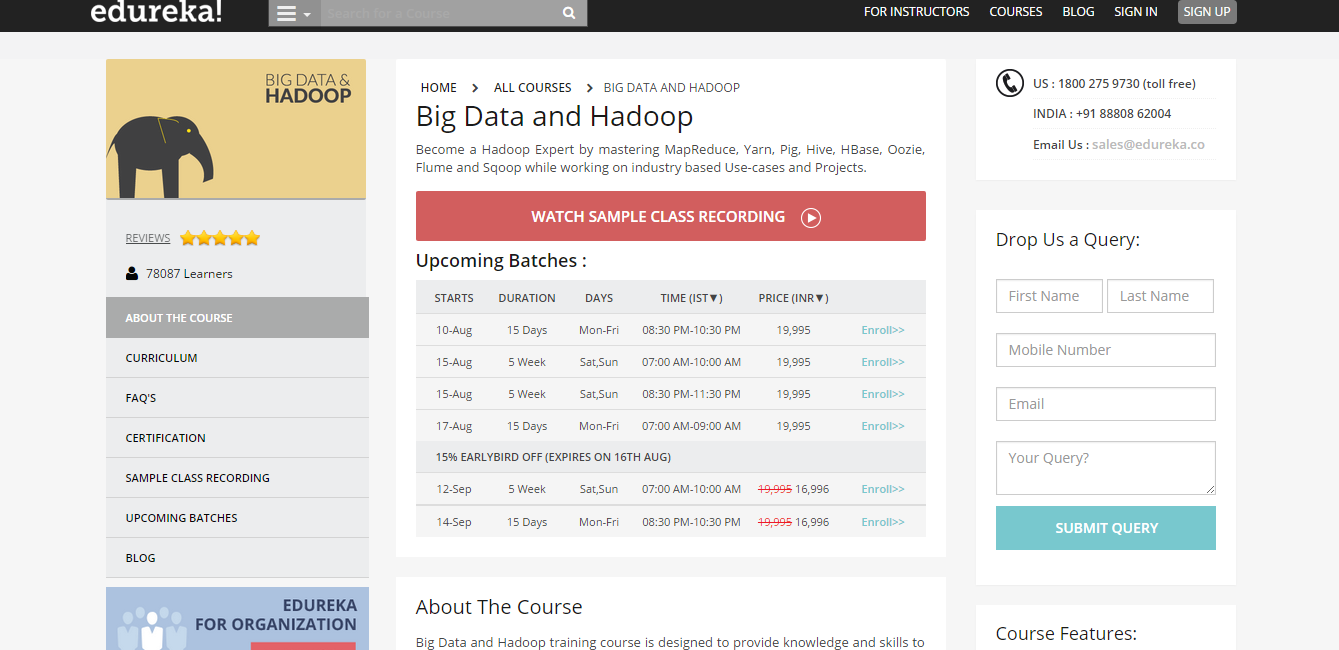Click the First Name input field
This screenshot has width=1339, height=650.
1049,296
